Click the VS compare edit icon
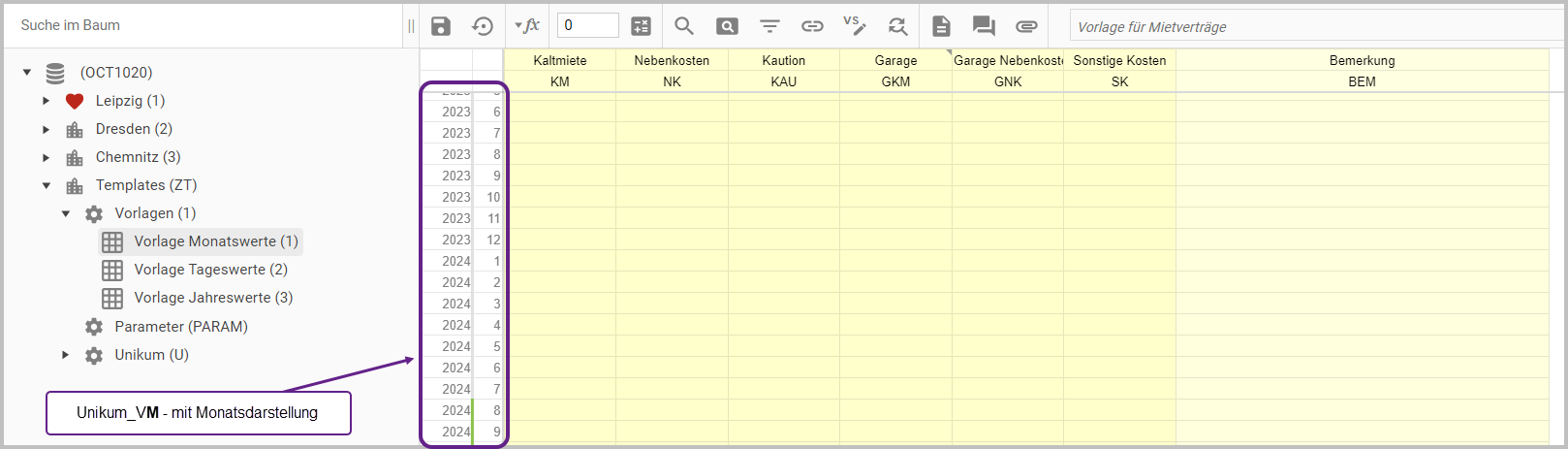The width and height of the screenshot is (1568, 449). tap(854, 26)
